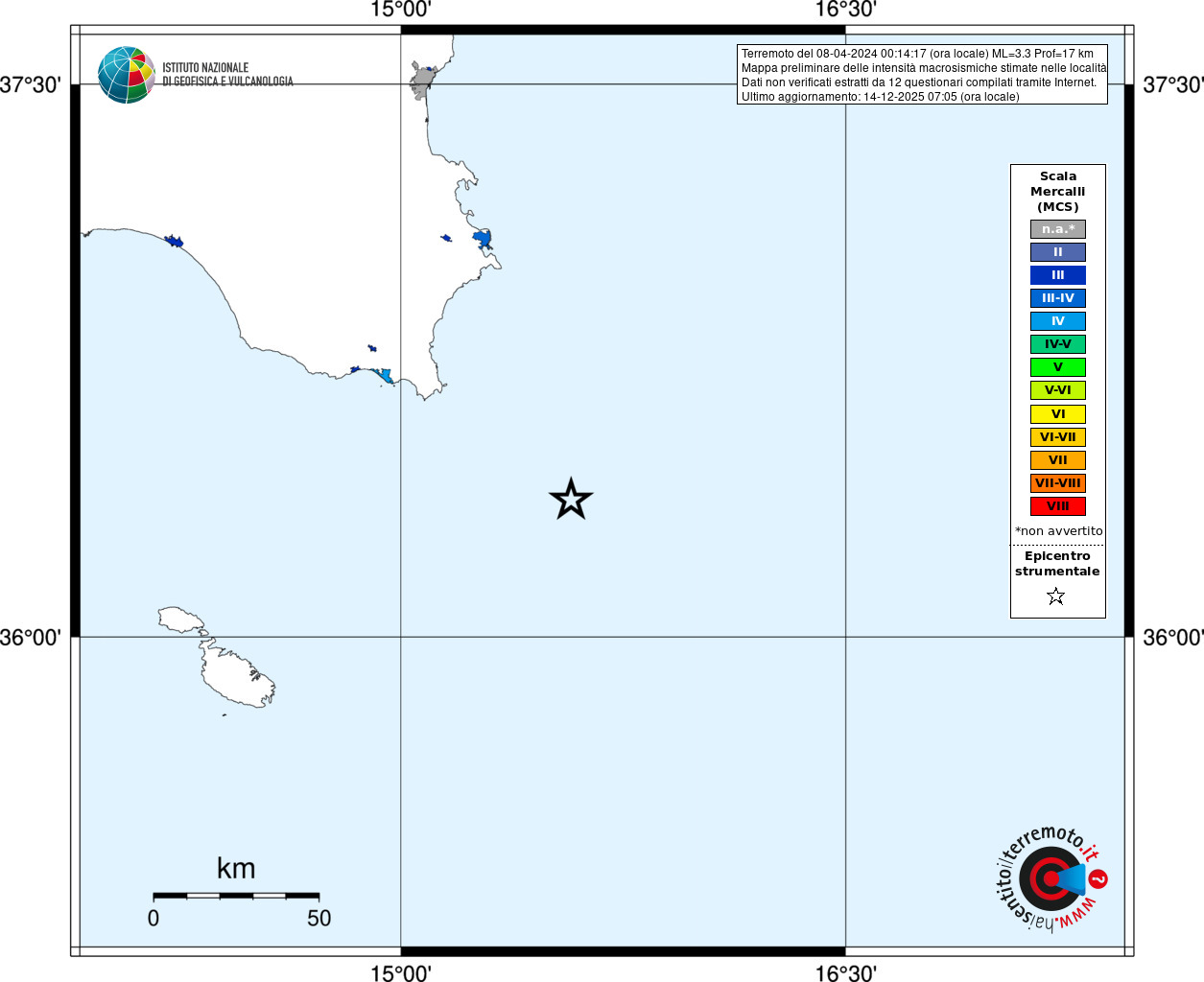Image resolution: width=1204 pixels, height=982 pixels.
Task: Select the intensity III legend swatch
Action: tap(1058, 275)
